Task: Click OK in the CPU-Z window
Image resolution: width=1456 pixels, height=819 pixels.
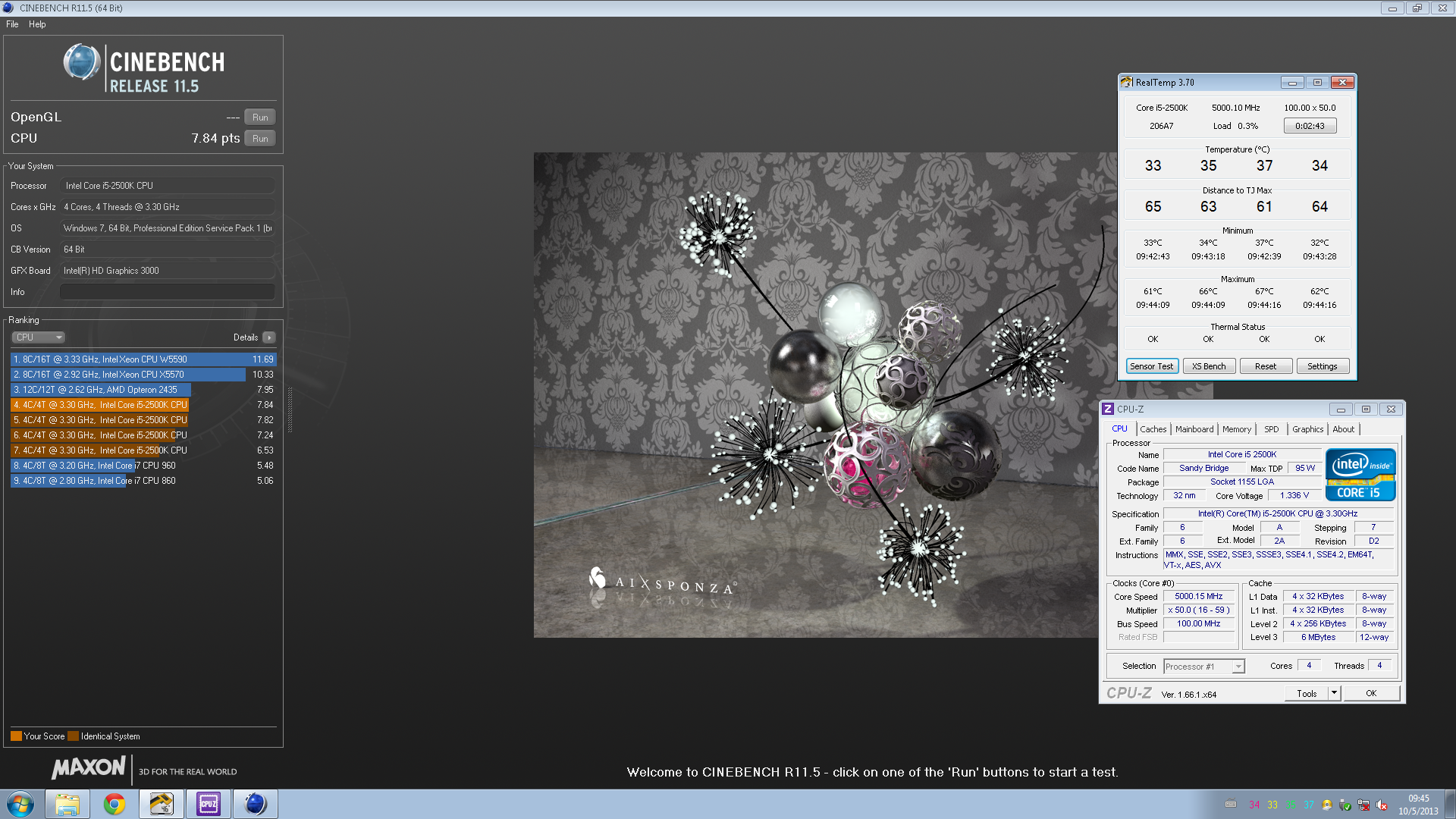Action: tap(1371, 693)
